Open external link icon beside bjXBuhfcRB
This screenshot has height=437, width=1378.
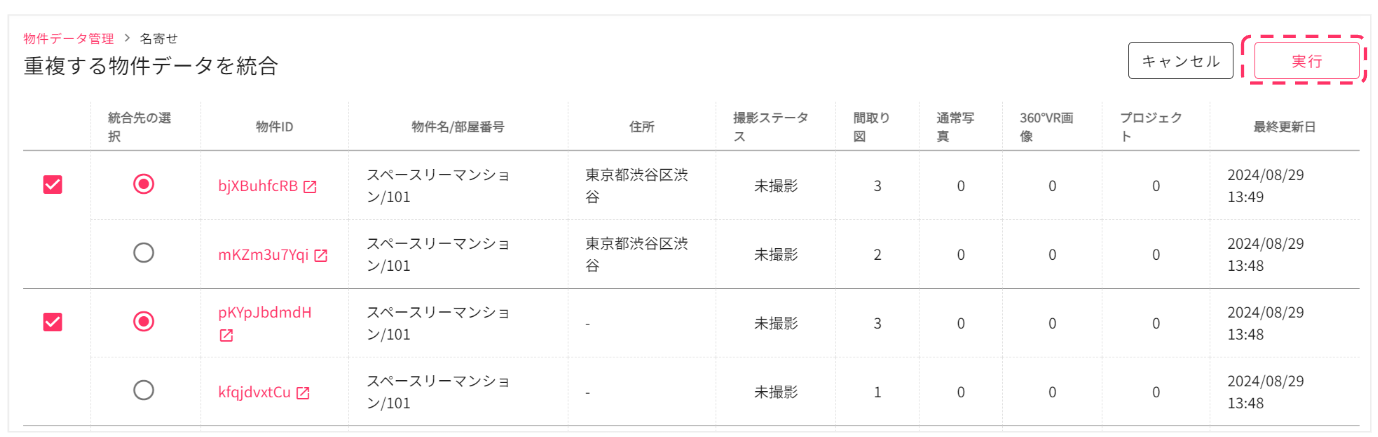310,187
